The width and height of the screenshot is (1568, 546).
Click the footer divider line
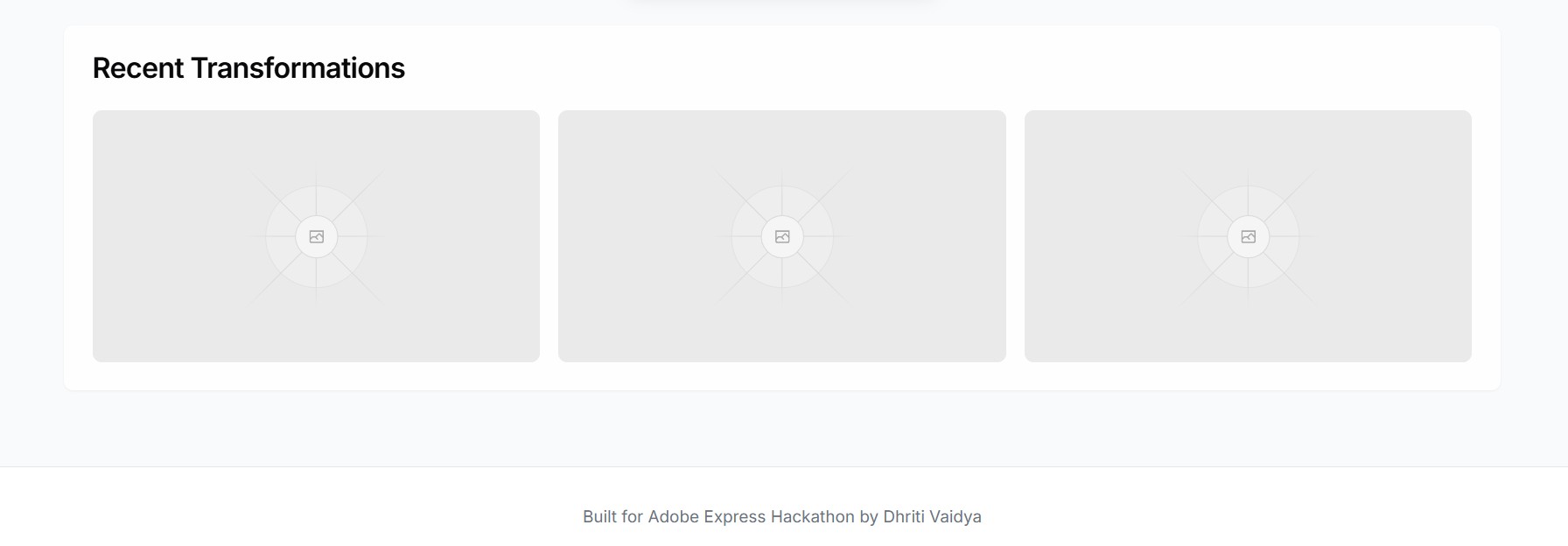tap(782, 466)
